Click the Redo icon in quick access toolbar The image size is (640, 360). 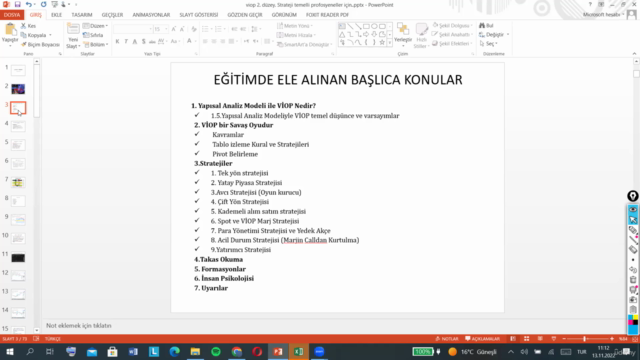[x=43, y=4]
